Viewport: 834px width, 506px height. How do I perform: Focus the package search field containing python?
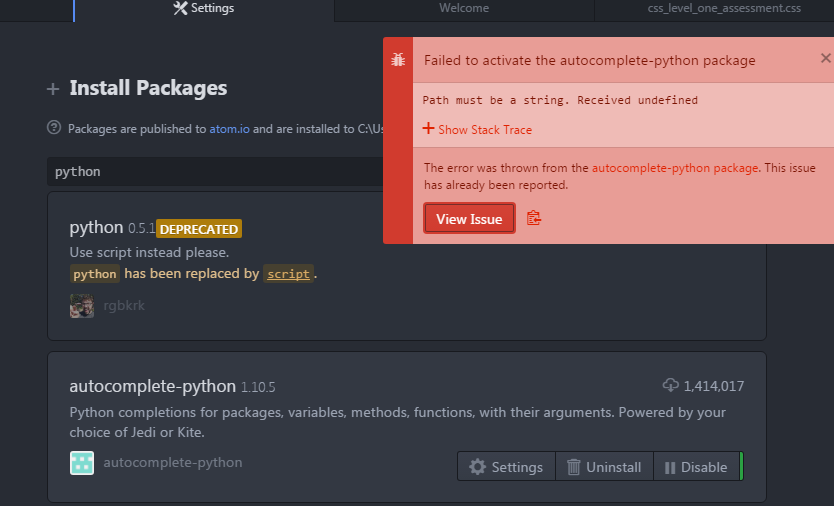[215, 172]
